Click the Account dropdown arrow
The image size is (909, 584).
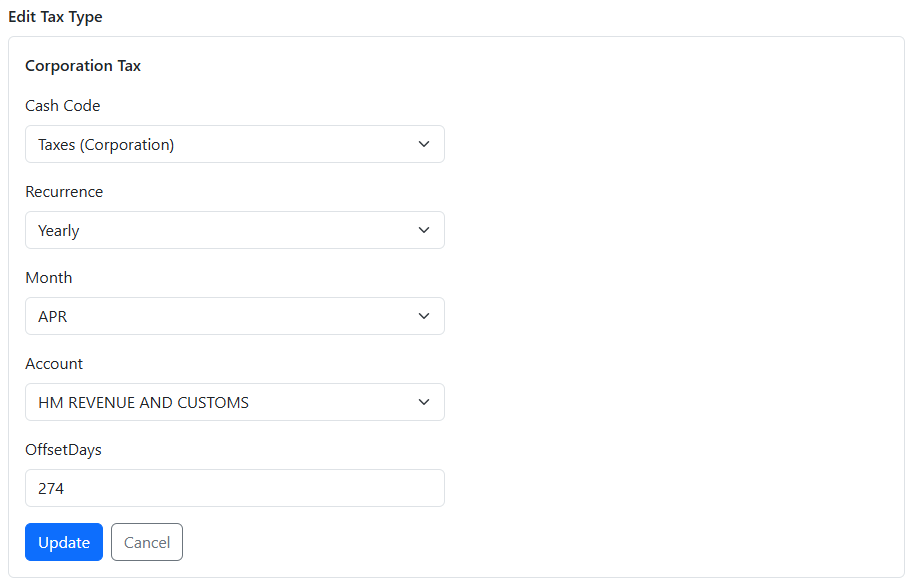pyautogui.click(x=423, y=401)
